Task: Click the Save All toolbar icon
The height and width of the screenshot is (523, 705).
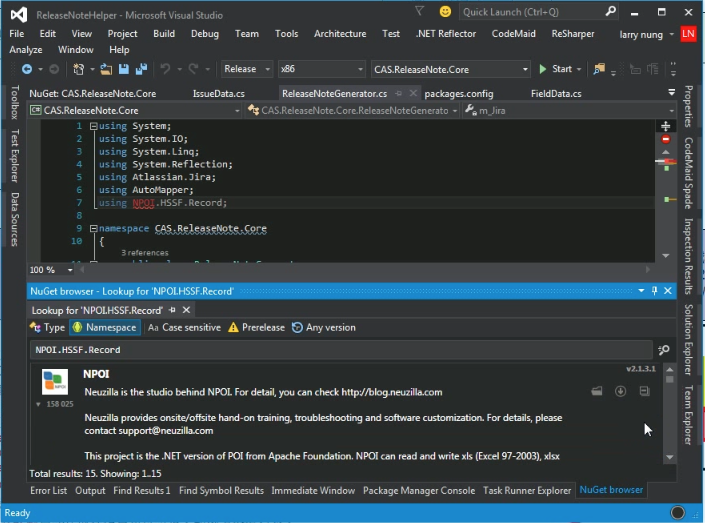Action: (x=142, y=69)
